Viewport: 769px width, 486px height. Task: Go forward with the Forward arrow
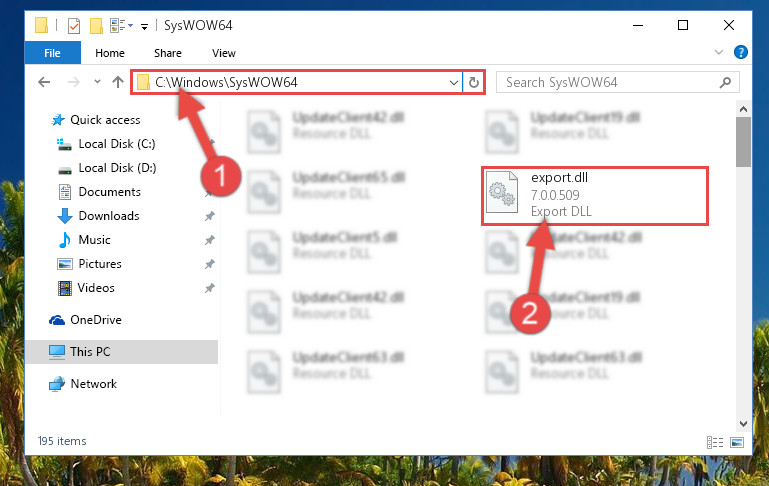click(74, 82)
